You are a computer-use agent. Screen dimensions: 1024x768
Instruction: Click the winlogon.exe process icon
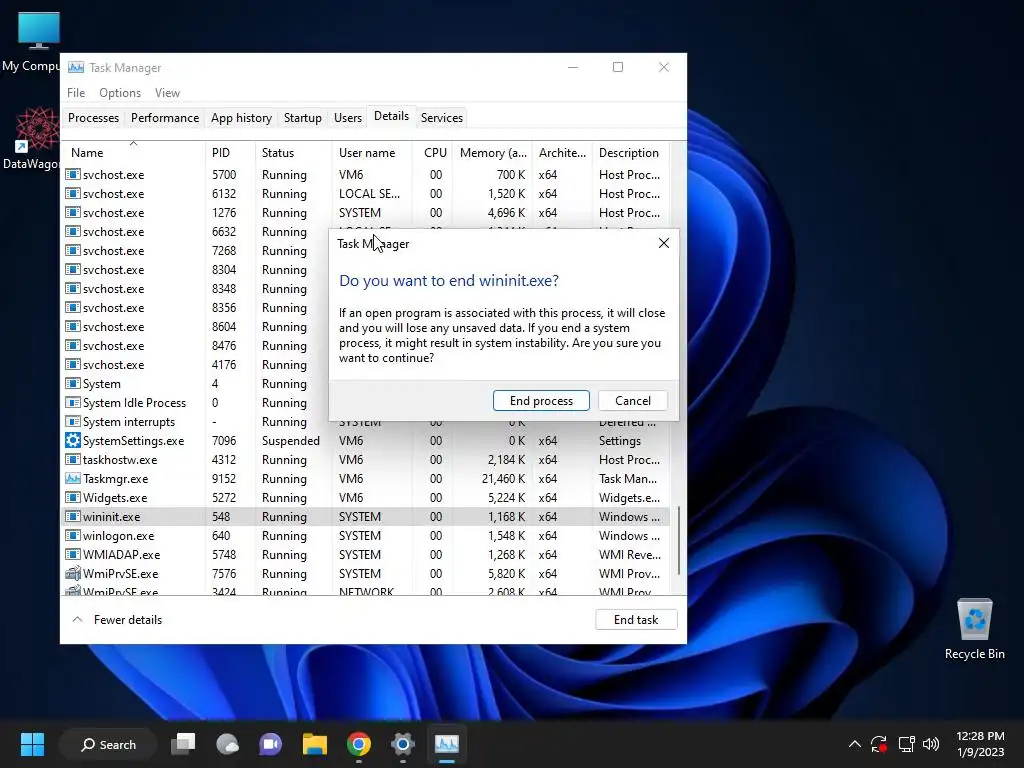pyautogui.click(x=72, y=536)
